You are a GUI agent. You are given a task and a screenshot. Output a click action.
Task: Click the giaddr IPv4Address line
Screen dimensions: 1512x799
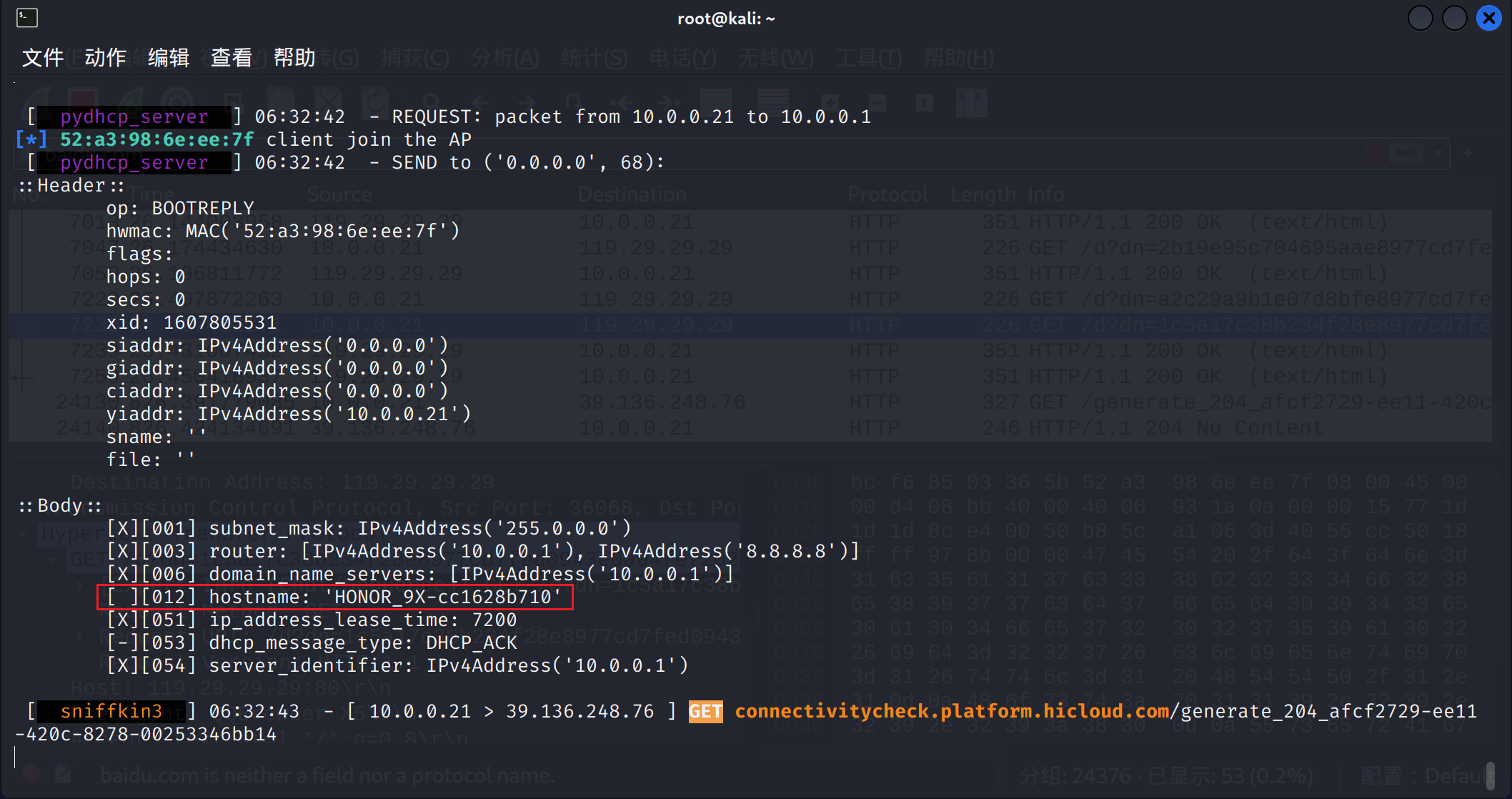[x=277, y=368]
